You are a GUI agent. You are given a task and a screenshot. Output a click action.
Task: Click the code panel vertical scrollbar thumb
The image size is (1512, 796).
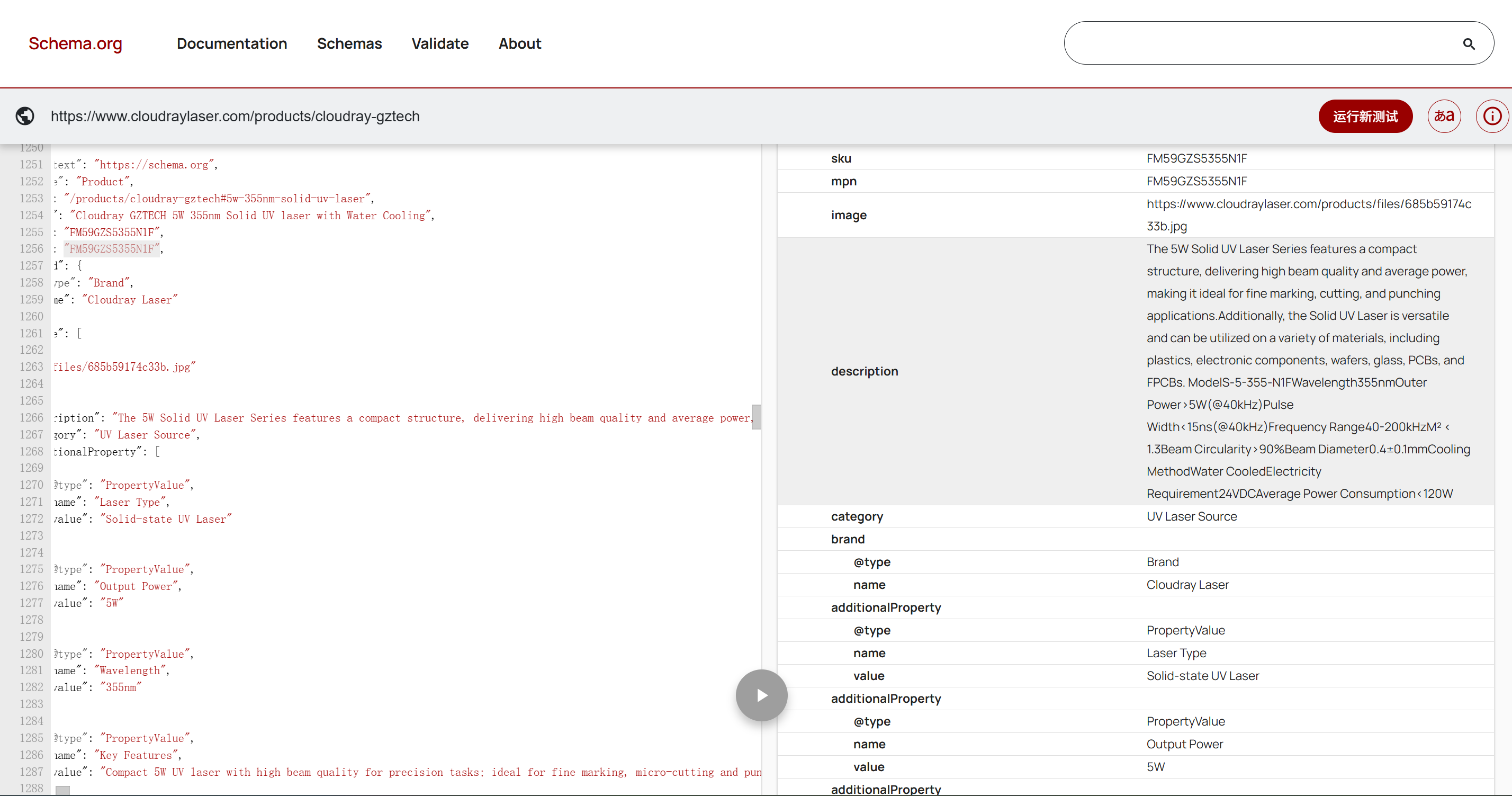pyautogui.click(x=756, y=417)
